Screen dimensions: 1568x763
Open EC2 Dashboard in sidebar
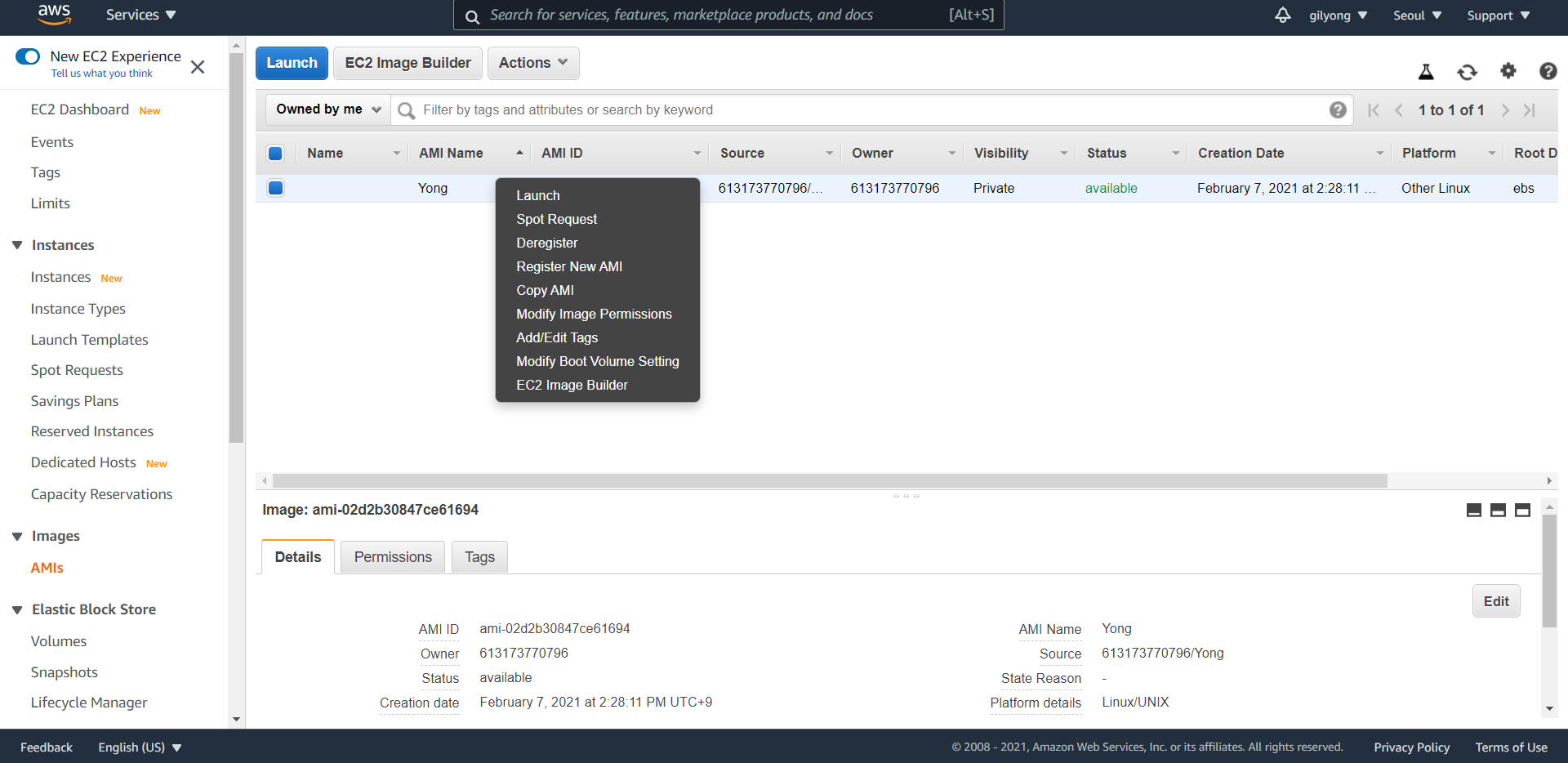pyautogui.click(x=80, y=109)
